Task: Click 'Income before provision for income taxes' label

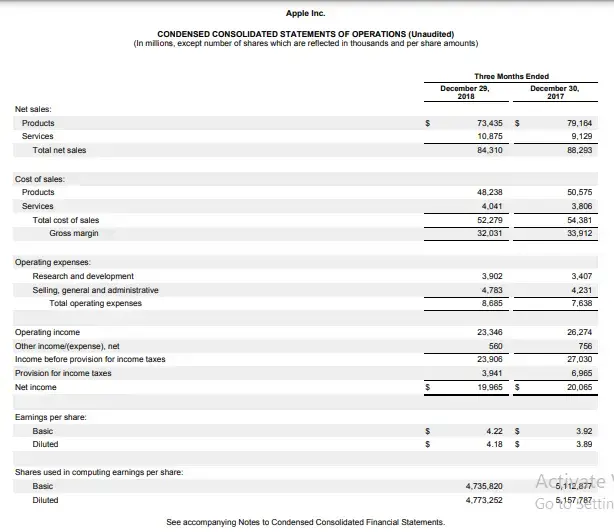Action: [x=90, y=359]
